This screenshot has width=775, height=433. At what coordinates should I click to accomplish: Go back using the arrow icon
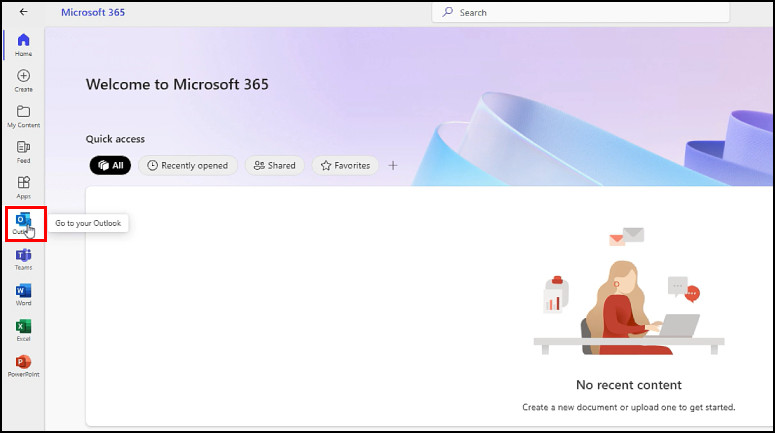[x=23, y=12]
